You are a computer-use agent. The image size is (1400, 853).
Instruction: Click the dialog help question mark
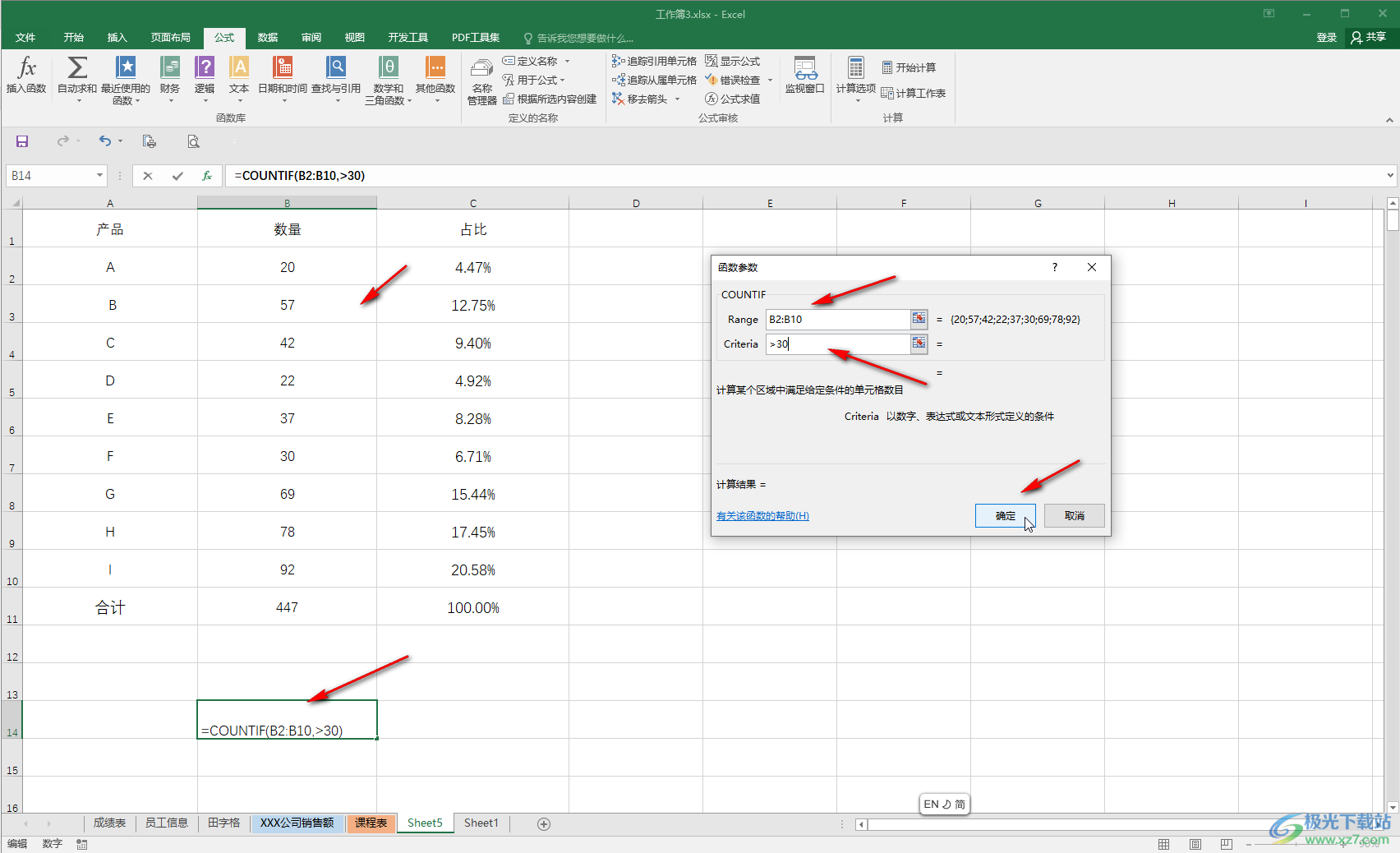pos(1055,267)
